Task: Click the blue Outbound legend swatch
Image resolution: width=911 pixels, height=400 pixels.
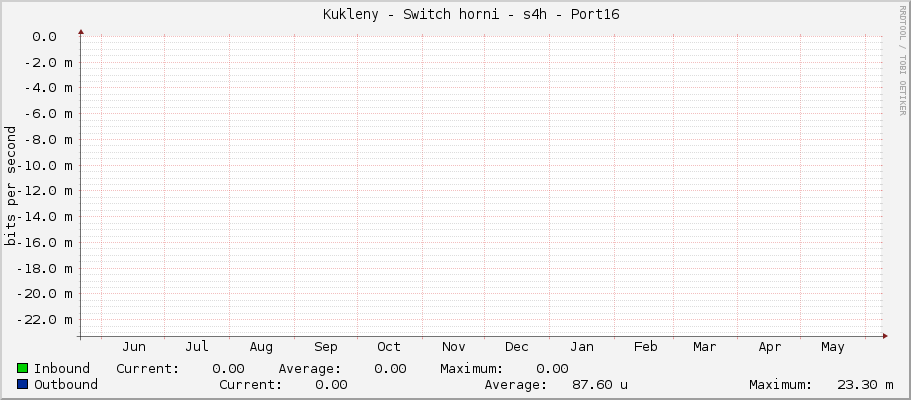Action: [x=23, y=384]
